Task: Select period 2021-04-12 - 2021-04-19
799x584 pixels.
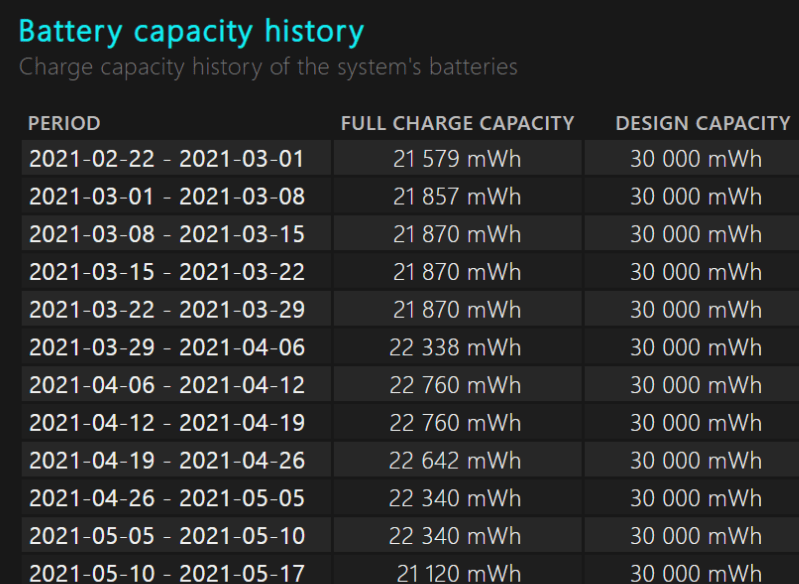Action: point(167,422)
